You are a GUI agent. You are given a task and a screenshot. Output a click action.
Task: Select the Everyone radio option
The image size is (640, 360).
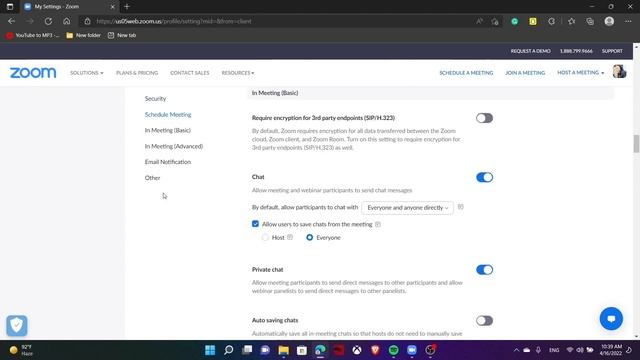point(309,237)
